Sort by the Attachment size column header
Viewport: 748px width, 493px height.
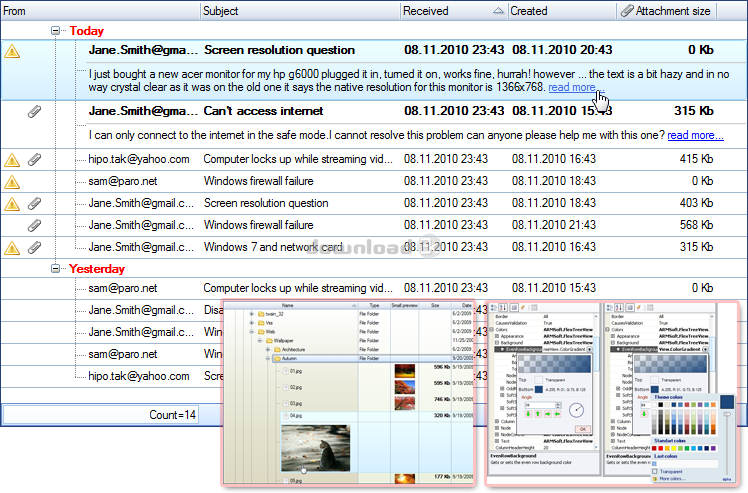(x=667, y=10)
